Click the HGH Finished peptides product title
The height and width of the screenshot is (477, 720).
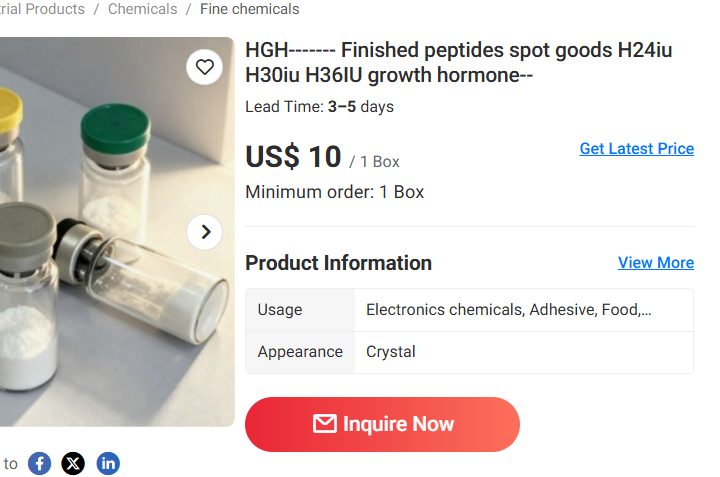[x=459, y=62]
